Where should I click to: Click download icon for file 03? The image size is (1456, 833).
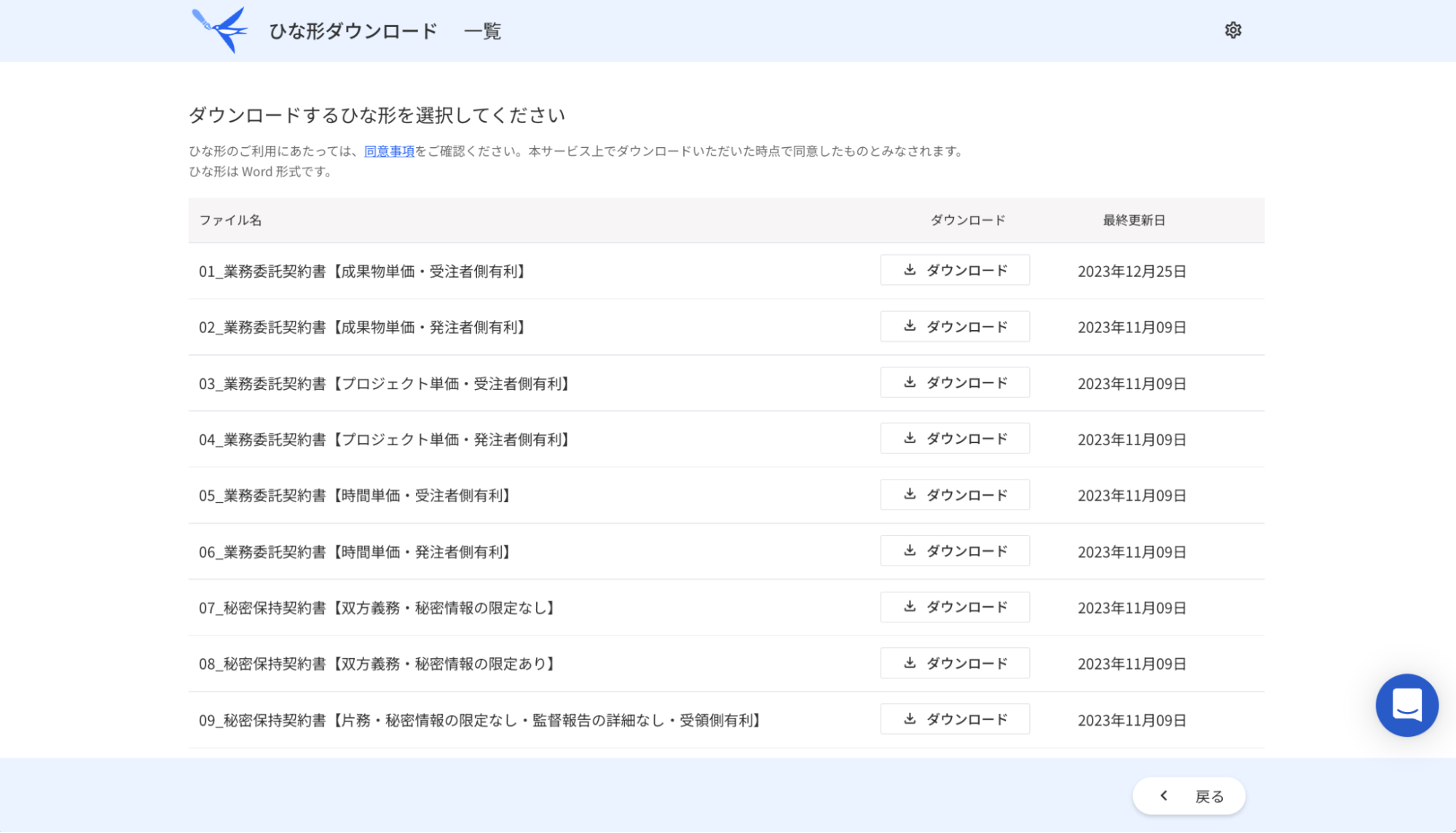coord(910,382)
